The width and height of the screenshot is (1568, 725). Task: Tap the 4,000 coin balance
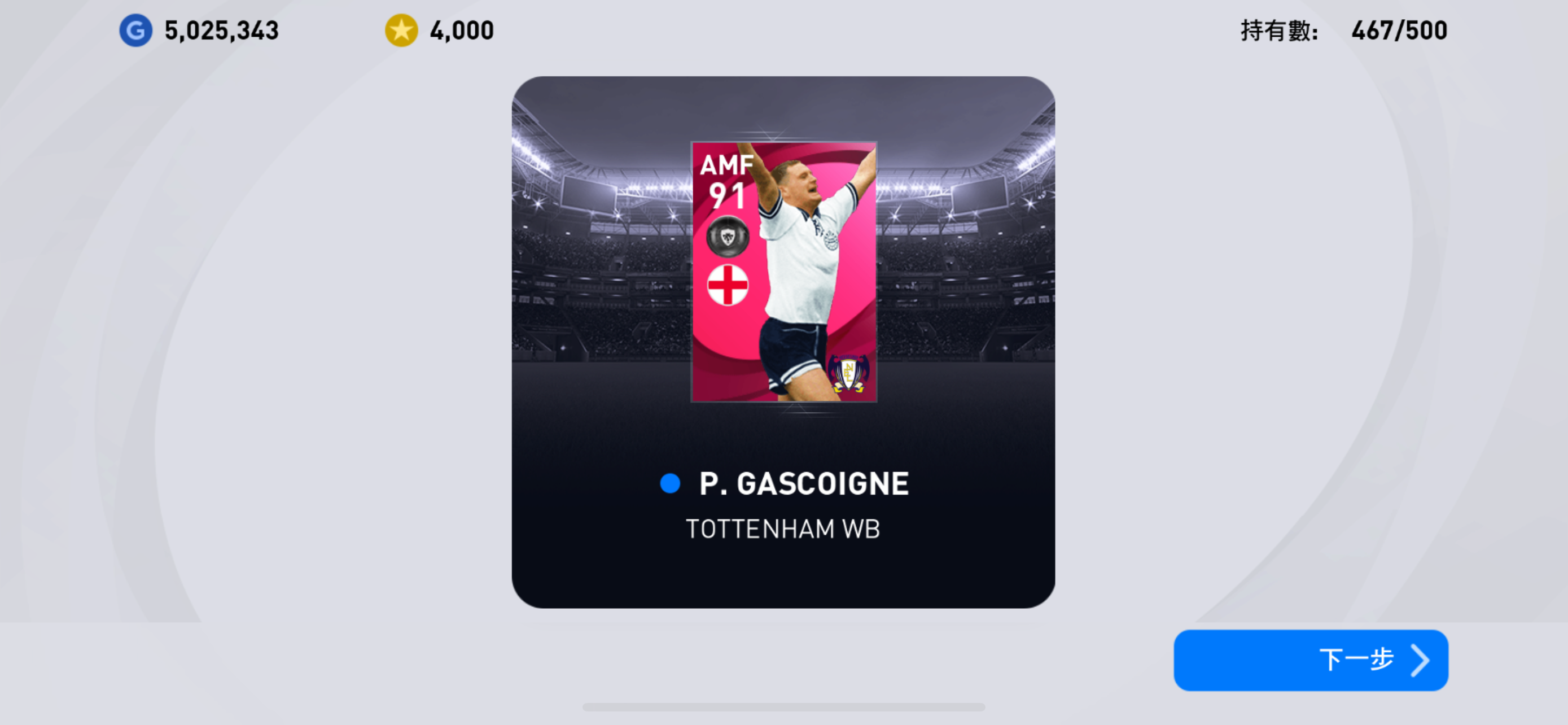pyautogui.click(x=461, y=30)
